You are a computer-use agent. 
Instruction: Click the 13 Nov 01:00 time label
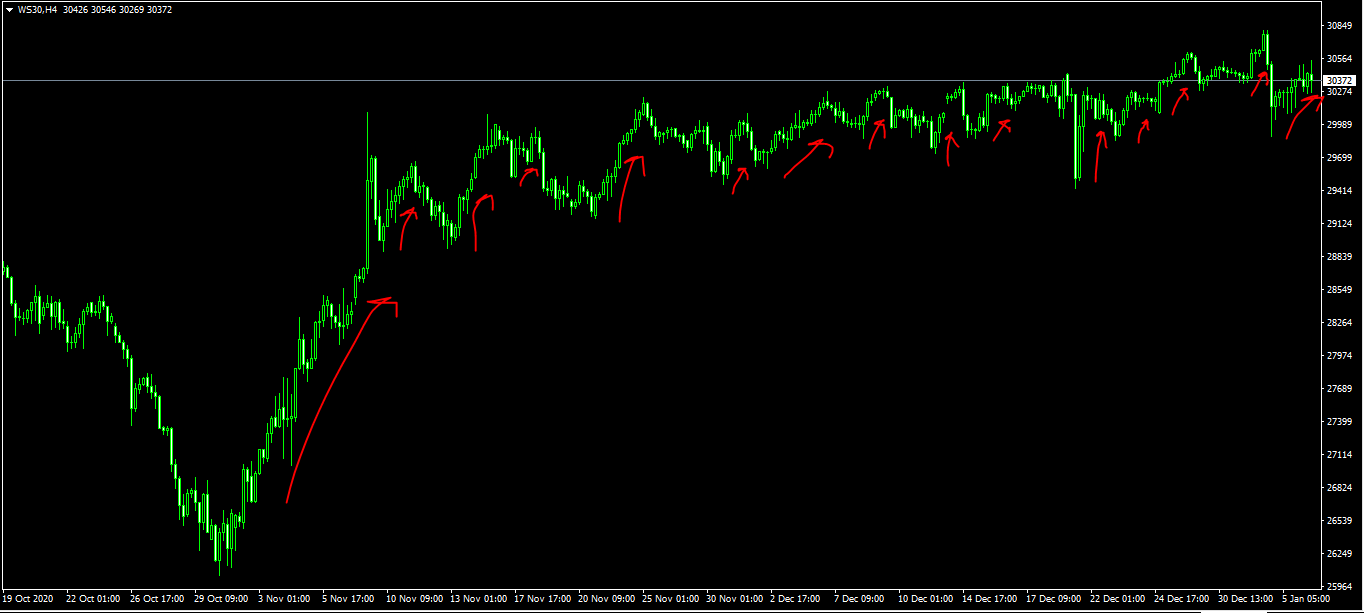coord(479,599)
